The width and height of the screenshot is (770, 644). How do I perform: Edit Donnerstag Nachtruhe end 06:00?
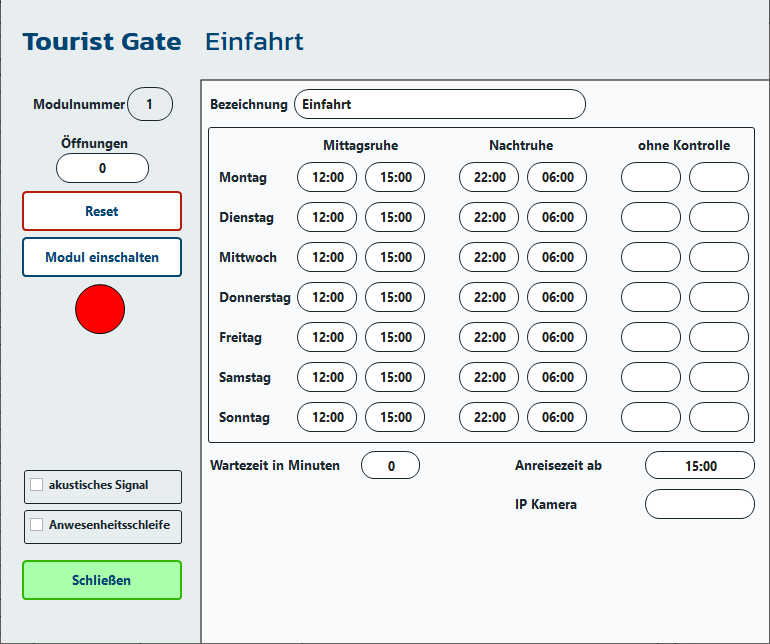[x=557, y=297]
